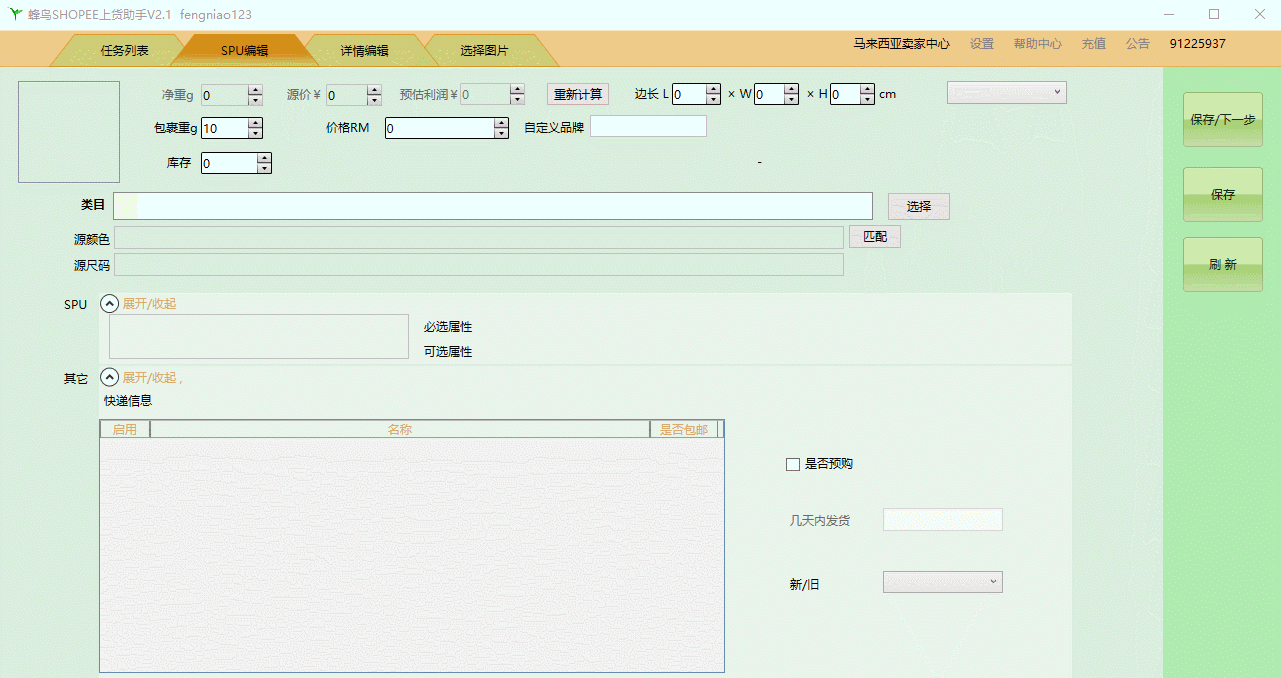
Task: Collapse the 其它 section chevron icon
Action: coord(110,378)
